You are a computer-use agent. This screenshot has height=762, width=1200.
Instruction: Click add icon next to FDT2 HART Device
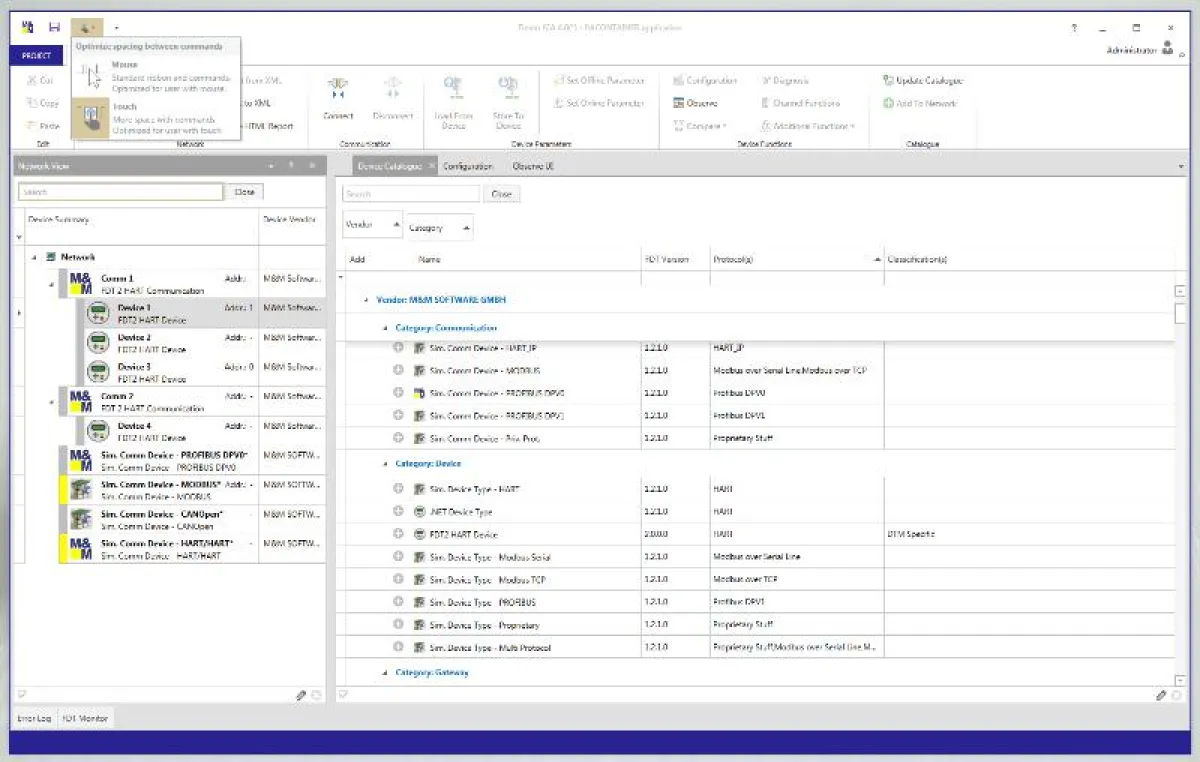[x=398, y=534]
